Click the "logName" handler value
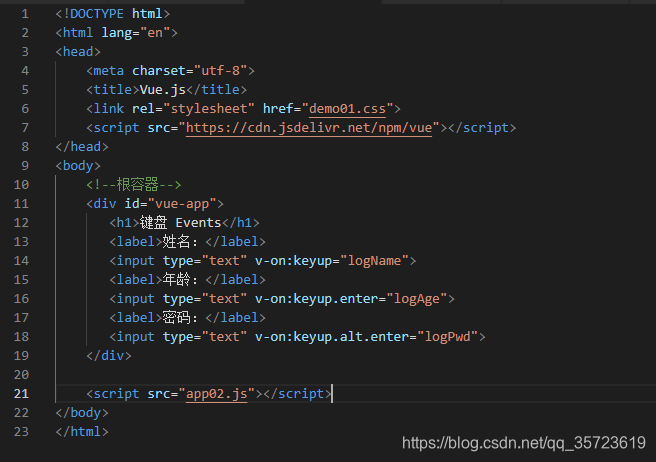Image resolution: width=656 pixels, height=462 pixels. (x=374, y=261)
